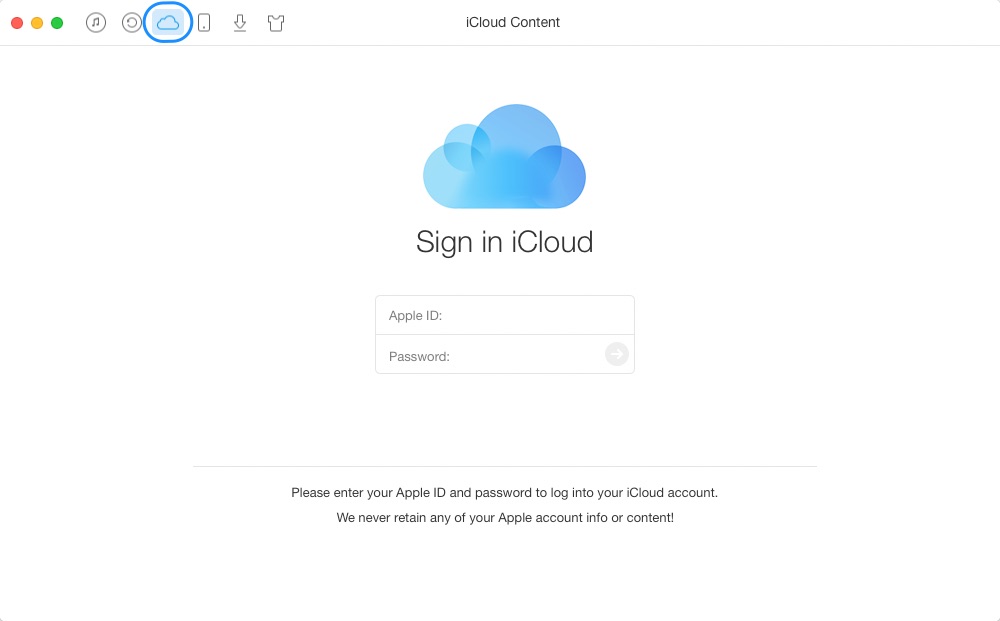This screenshot has height=621, width=1000.
Task: Click the "iCloud Content" window title
Action: tap(513, 22)
